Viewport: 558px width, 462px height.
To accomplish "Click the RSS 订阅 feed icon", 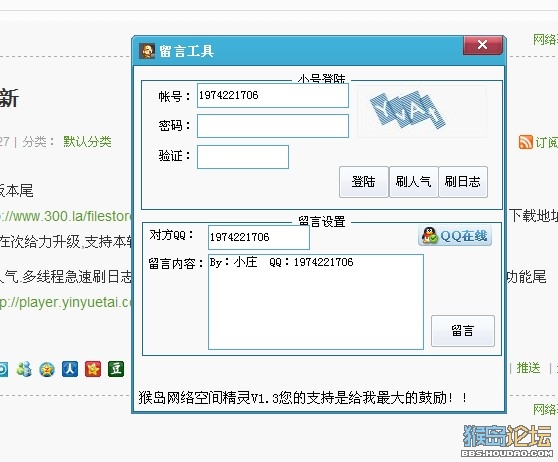I will (526, 142).
